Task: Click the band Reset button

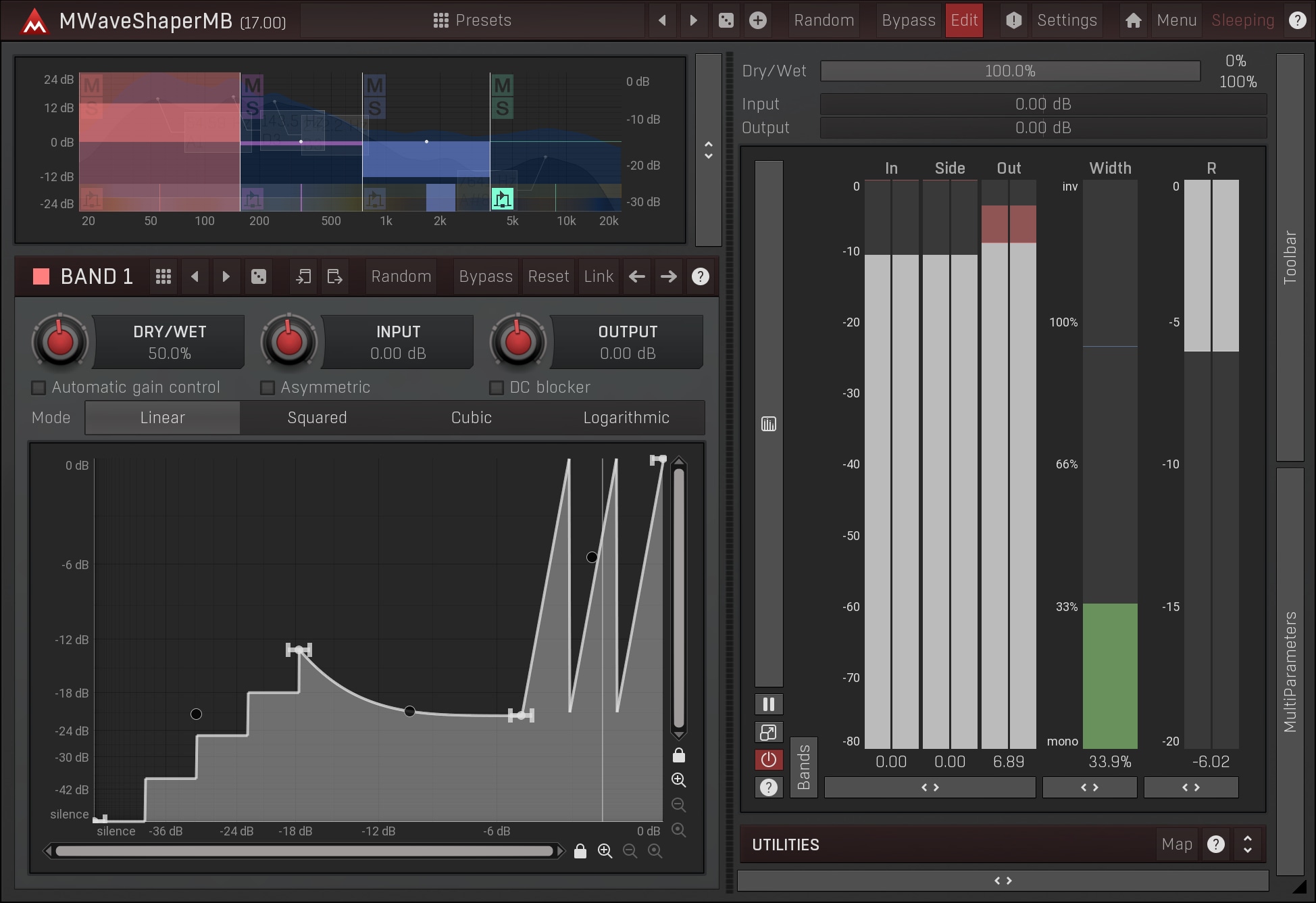Action: [x=548, y=276]
